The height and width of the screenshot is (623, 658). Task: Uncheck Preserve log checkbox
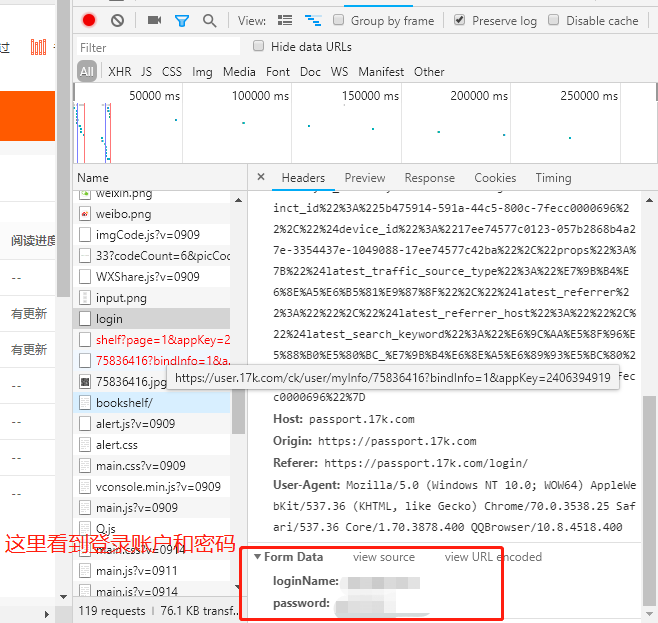tap(460, 20)
